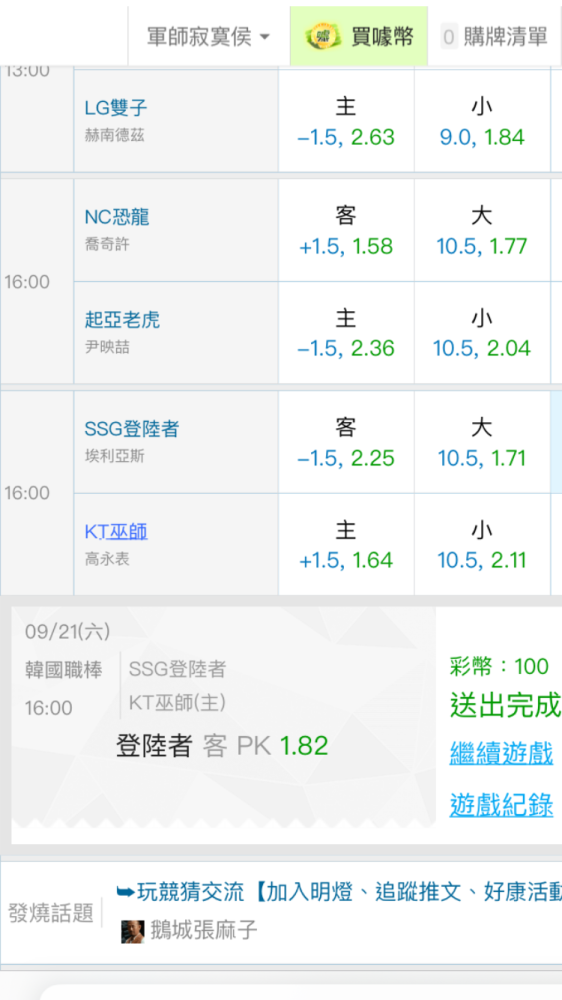The width and height of the screenshot is (562, 1000).
Task: Select LG雙子 home -1.5 at 2.63
Action: click(346, 121)
